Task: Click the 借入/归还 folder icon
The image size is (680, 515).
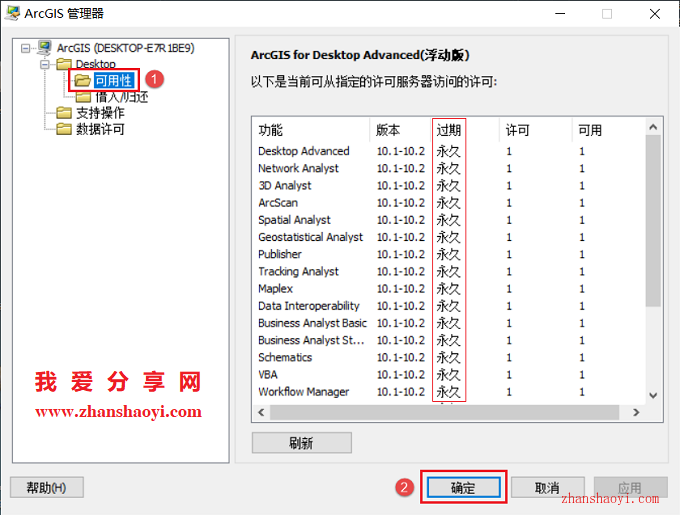Action: [83, 96]
